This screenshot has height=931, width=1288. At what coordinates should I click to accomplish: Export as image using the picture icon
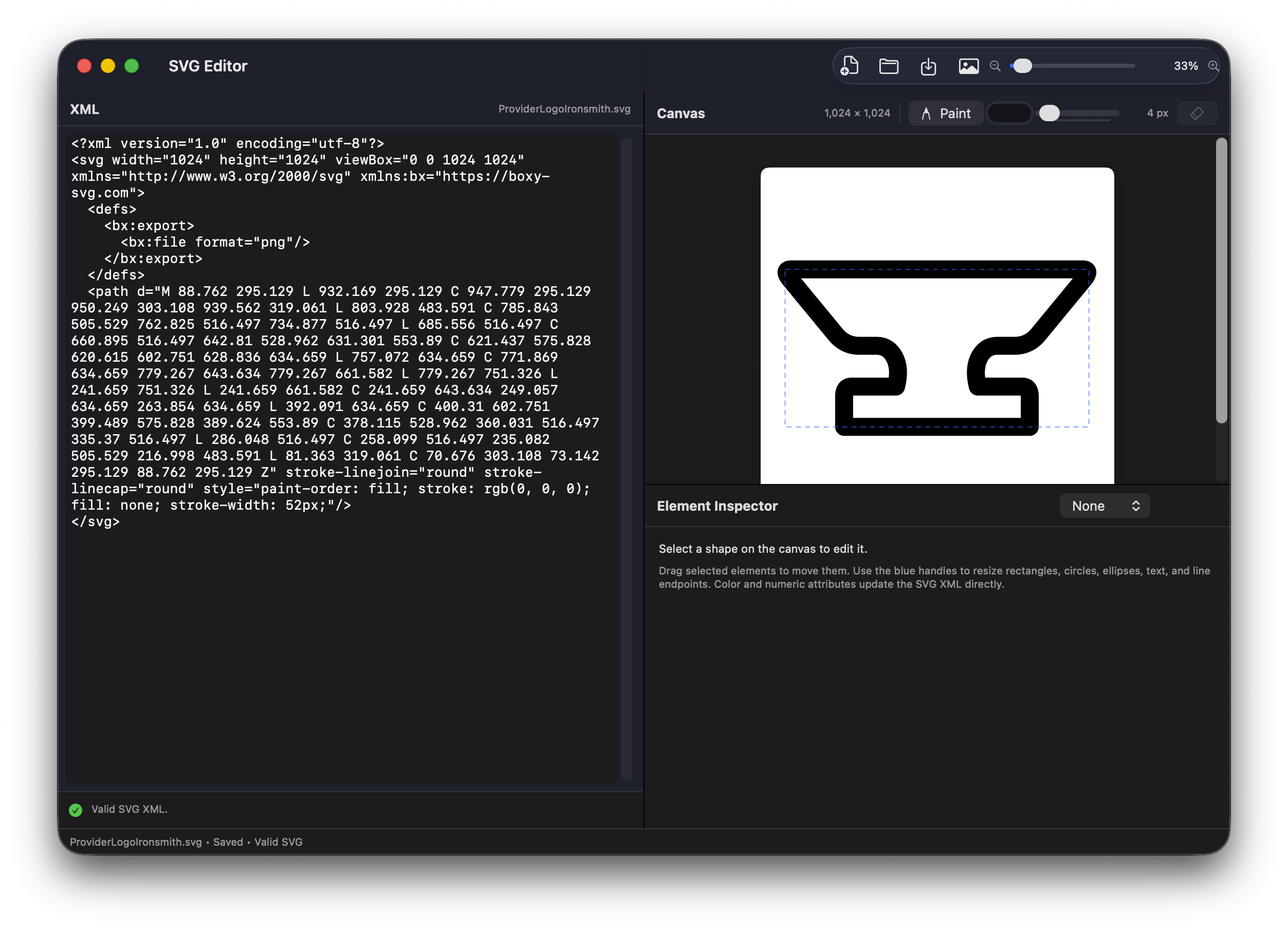[x=968, y=66]
